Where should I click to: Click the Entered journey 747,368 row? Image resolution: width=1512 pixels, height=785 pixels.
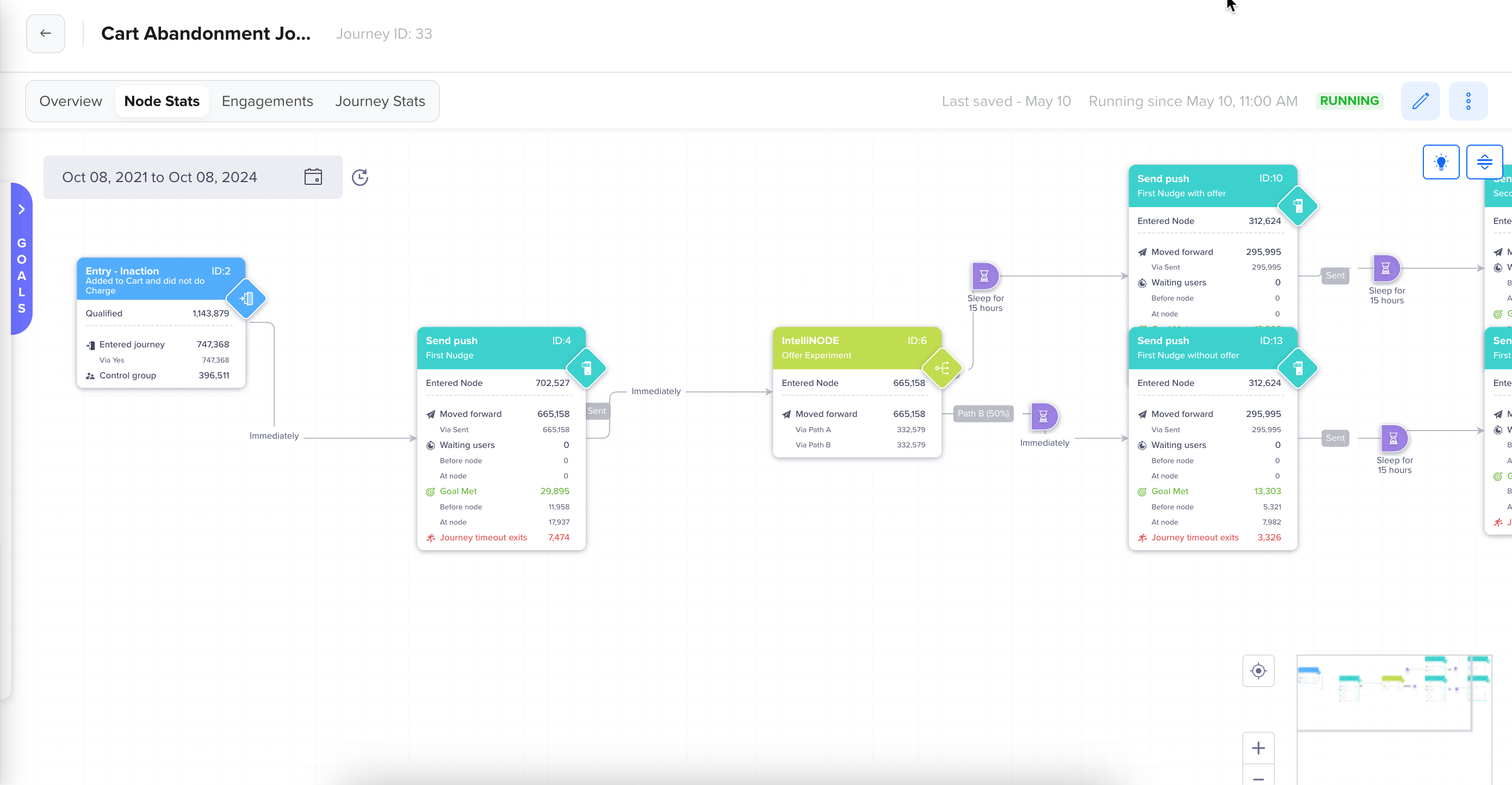[x=157, y=345]
